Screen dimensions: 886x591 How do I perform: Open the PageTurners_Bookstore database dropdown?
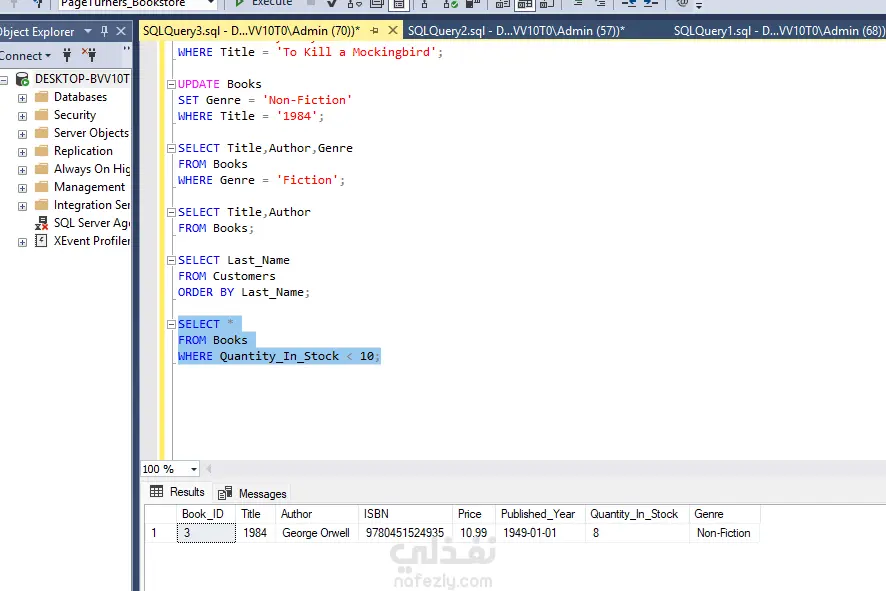pyautogui.click(x=211, y=3)
